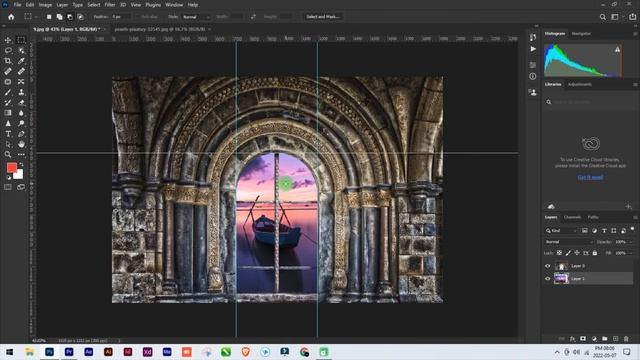Viewport: 640px width, 360px height.
Task: Open the layer blend mode Normal dropdown
Action: (569, 242)
